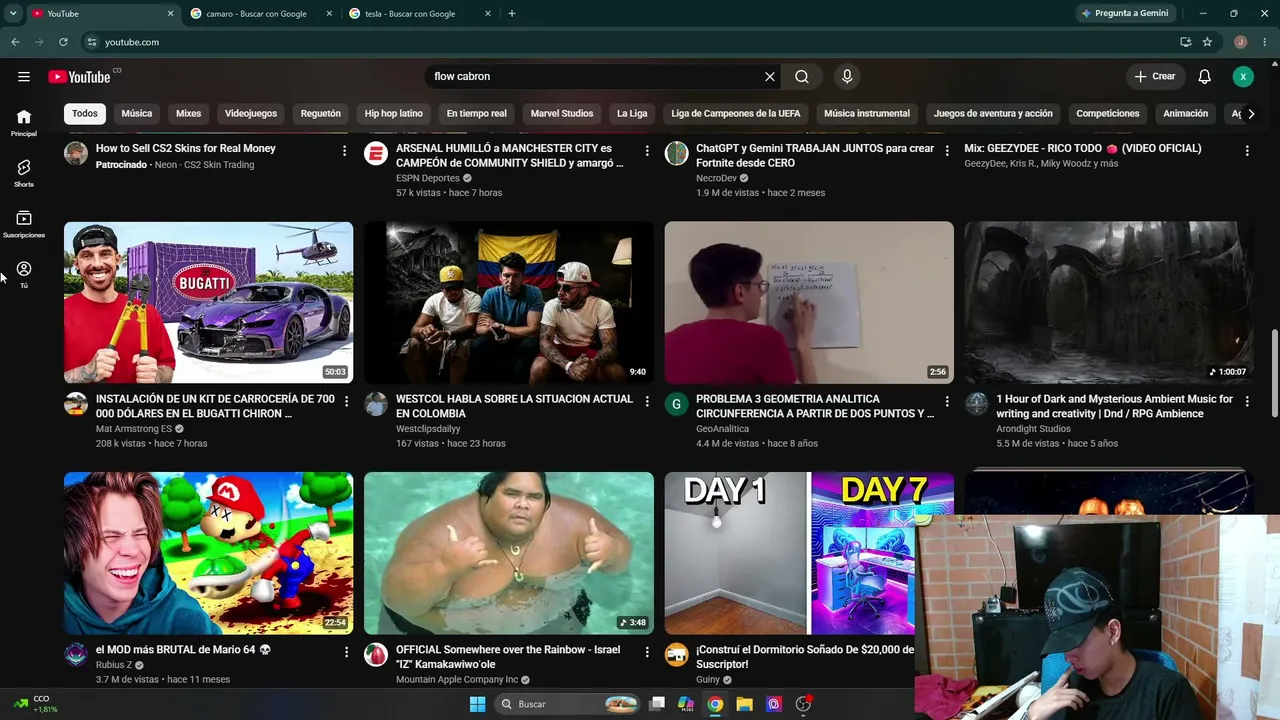The image size is (1280, 720).
Task: Click the magnifier search button
Action: pyautogui.click(x=802, y=76)
